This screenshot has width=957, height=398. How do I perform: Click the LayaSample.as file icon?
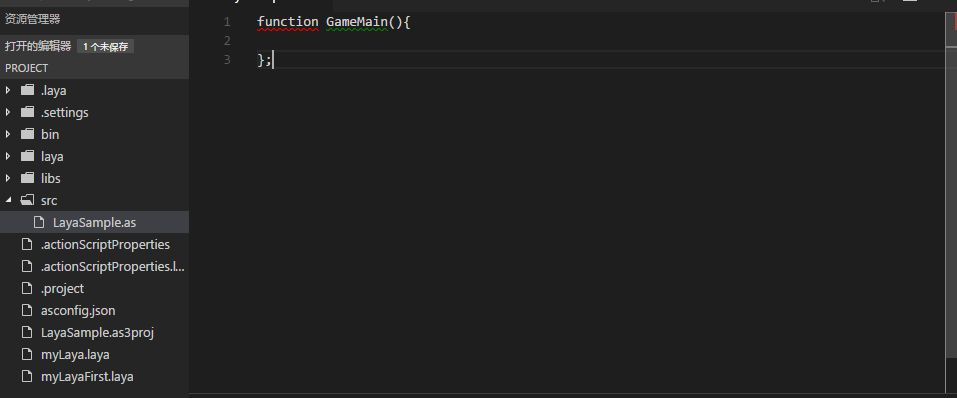(38, 222)
